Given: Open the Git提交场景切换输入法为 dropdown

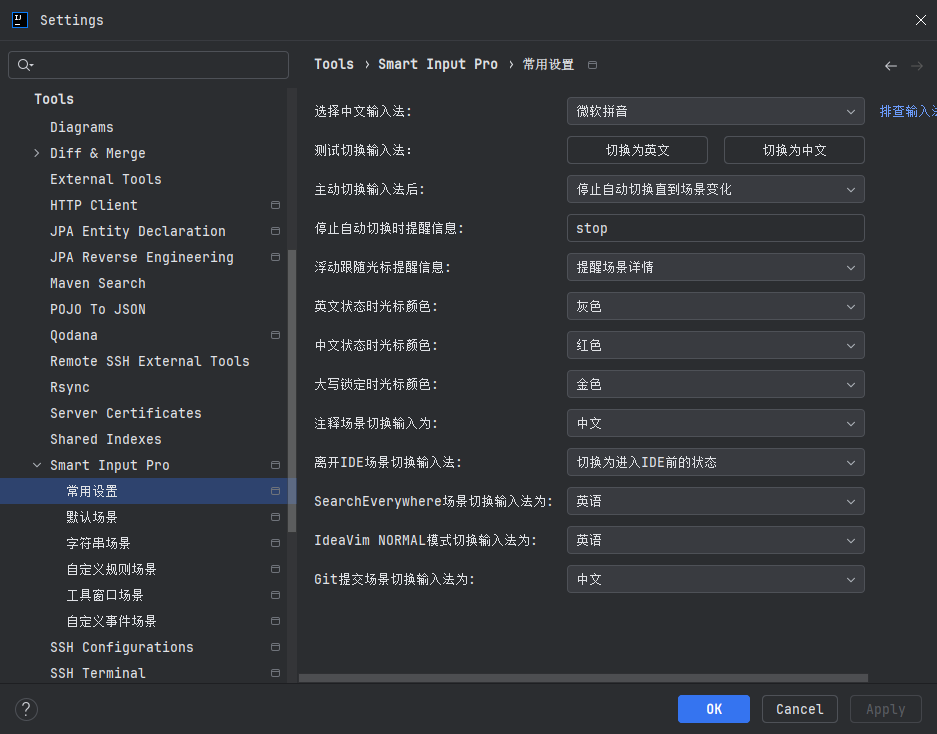Looking at the screenshot, I should coord(715,579).
